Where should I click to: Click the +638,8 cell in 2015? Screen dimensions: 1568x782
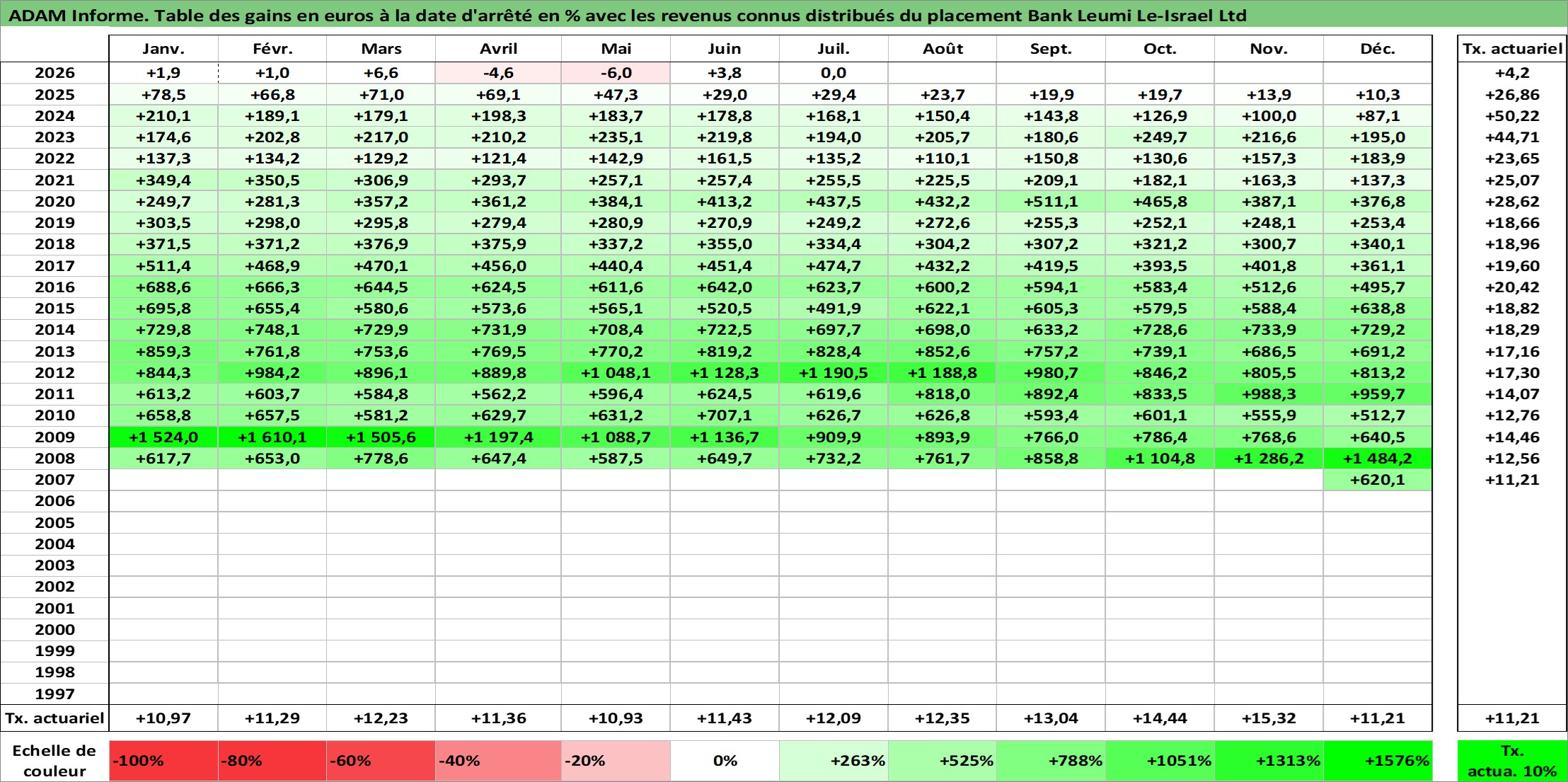tap(1377, 309)
